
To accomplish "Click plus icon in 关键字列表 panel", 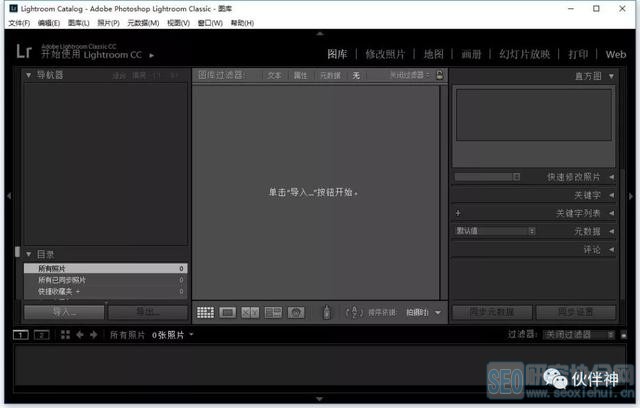I will pyautogui.click(x=458, y=213).
